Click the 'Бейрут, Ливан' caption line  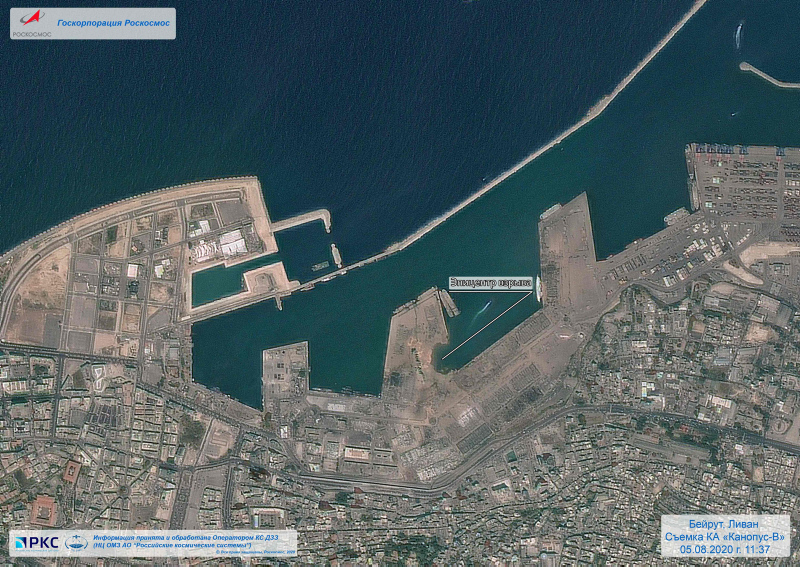(x=725, y=525)
